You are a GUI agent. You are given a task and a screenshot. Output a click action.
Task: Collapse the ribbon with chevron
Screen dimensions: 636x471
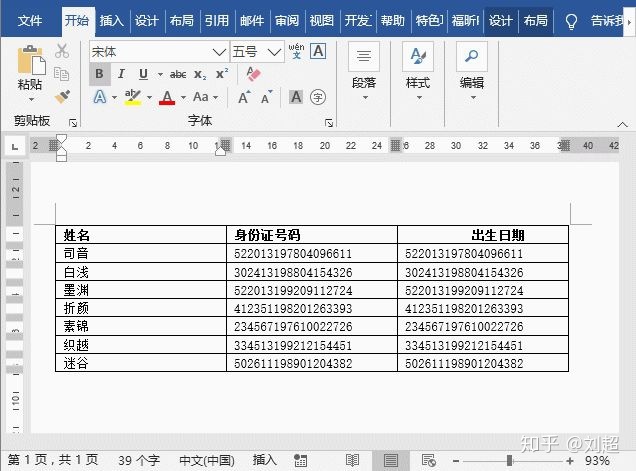(622, 125)
